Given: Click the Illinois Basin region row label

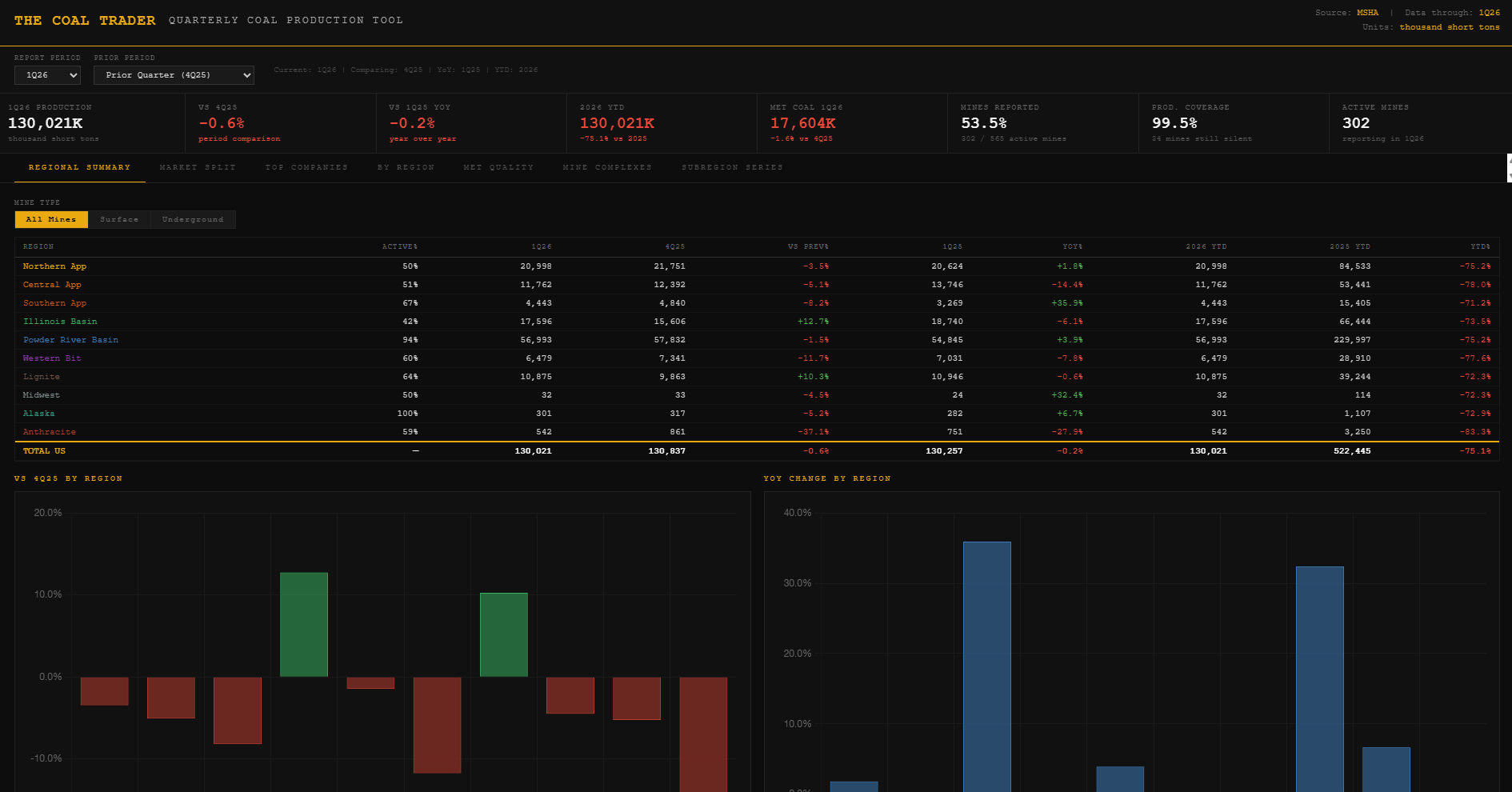Looking at the screenshot, I should coord(60,322).
